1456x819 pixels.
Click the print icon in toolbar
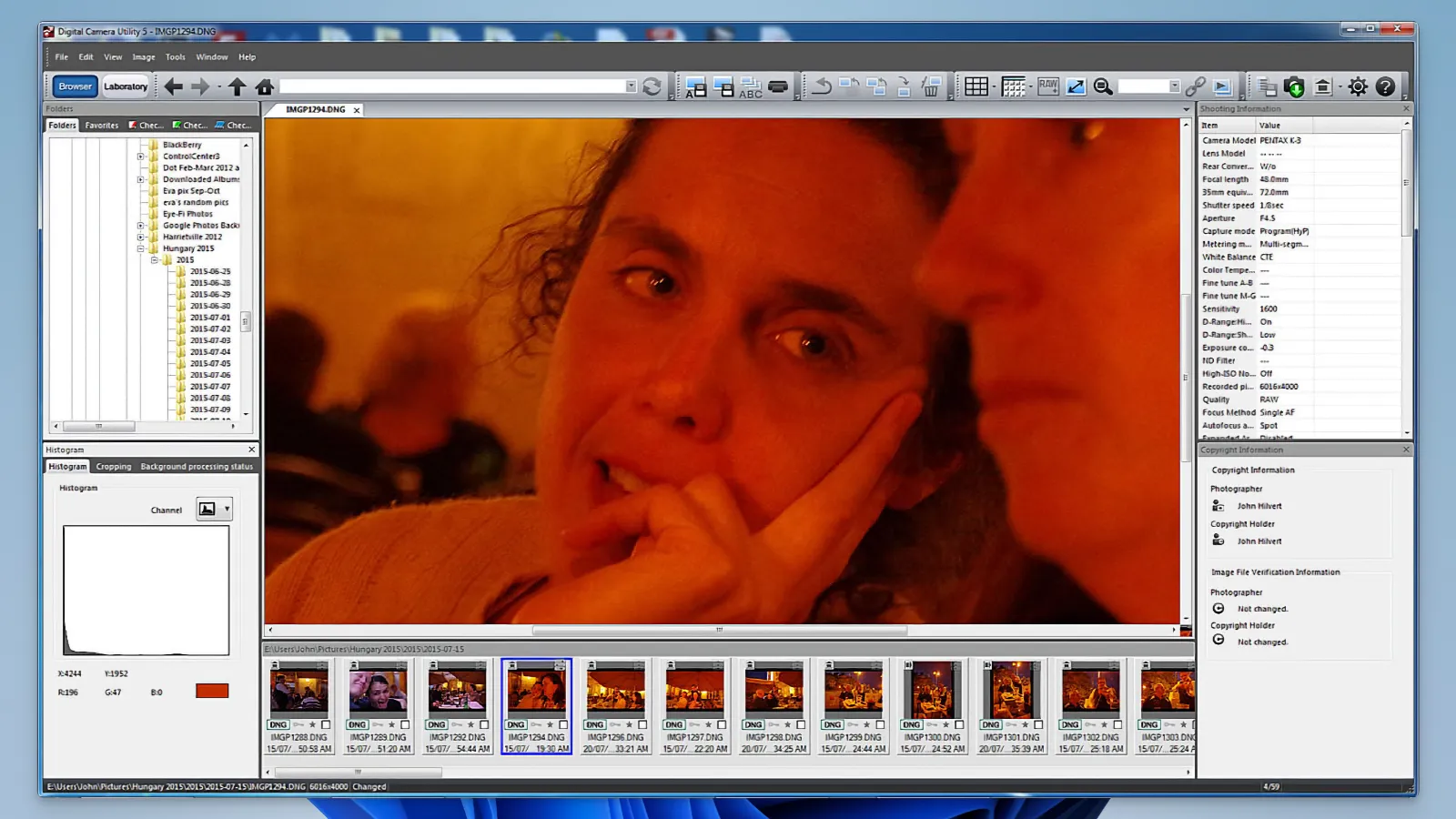tap(778, 87)
